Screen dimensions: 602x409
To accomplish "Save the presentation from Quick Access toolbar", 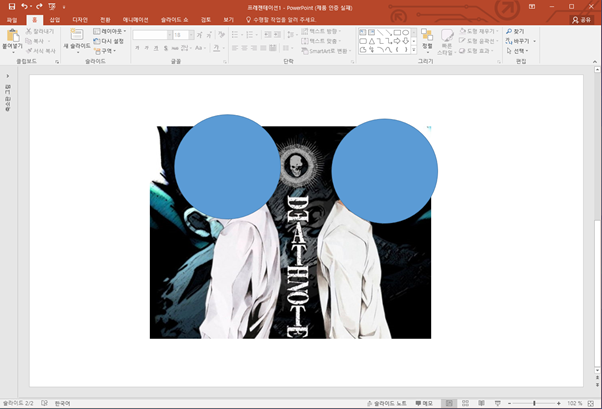I will coord(12,7).
